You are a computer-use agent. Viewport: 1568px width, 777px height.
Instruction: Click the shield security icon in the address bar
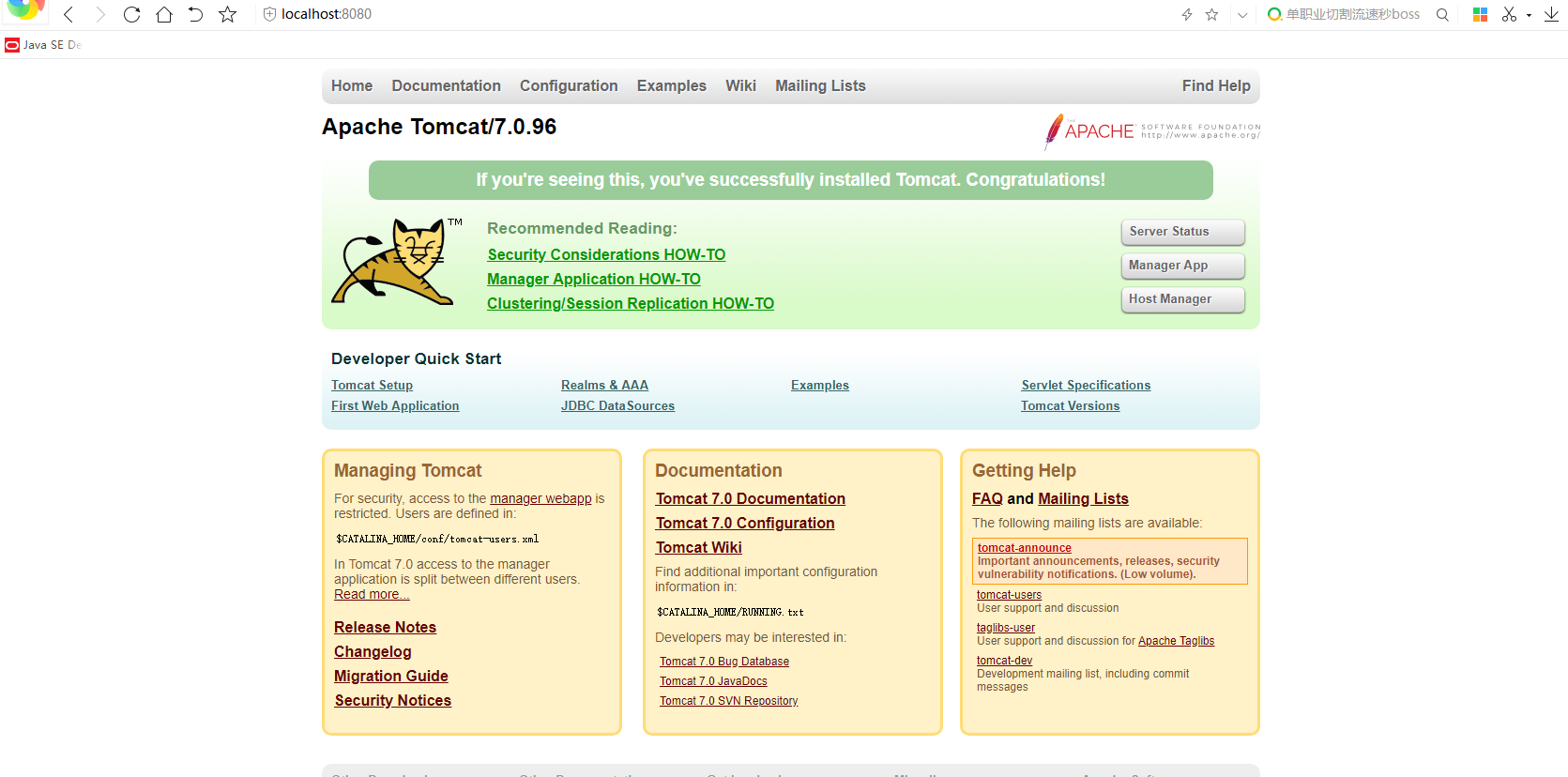pyautogui.click(x=269, y=14)
